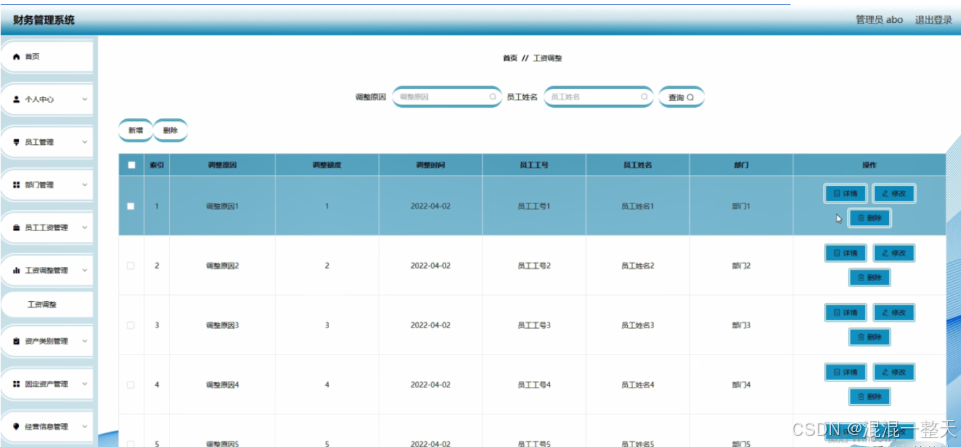Viewport: 961px width, 447px height.
Task: Check the box for row 调整原因2
Action: 131,266
